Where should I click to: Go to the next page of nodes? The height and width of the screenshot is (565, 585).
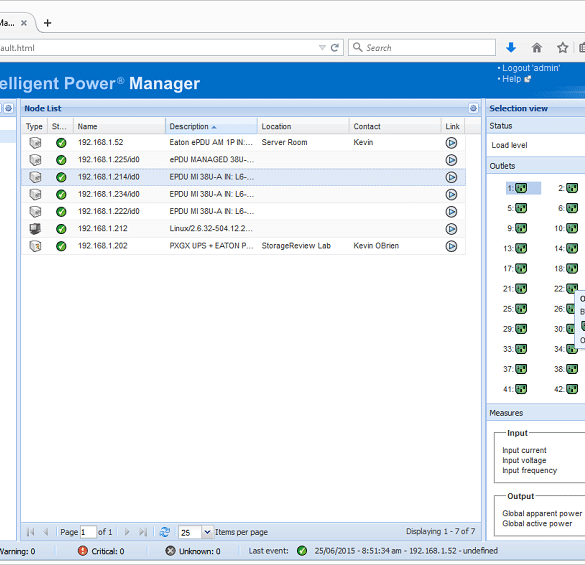point(127,532)
